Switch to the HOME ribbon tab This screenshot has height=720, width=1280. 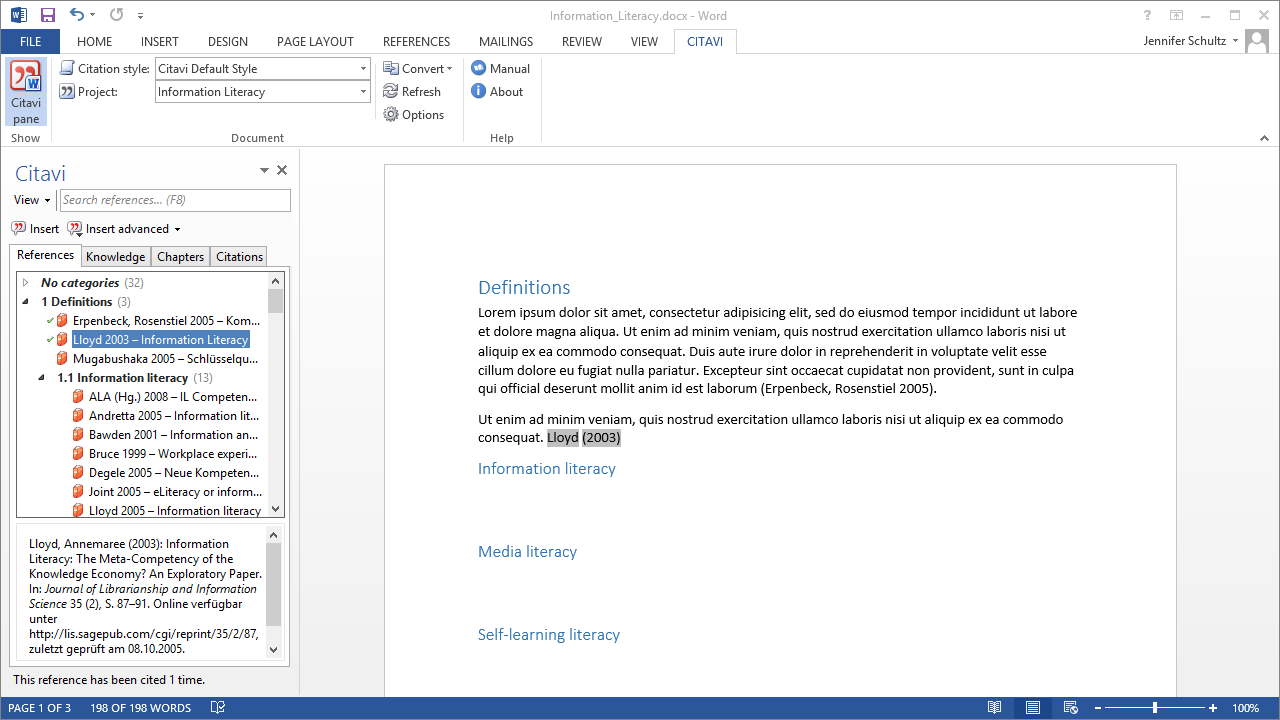pos(95,41)
